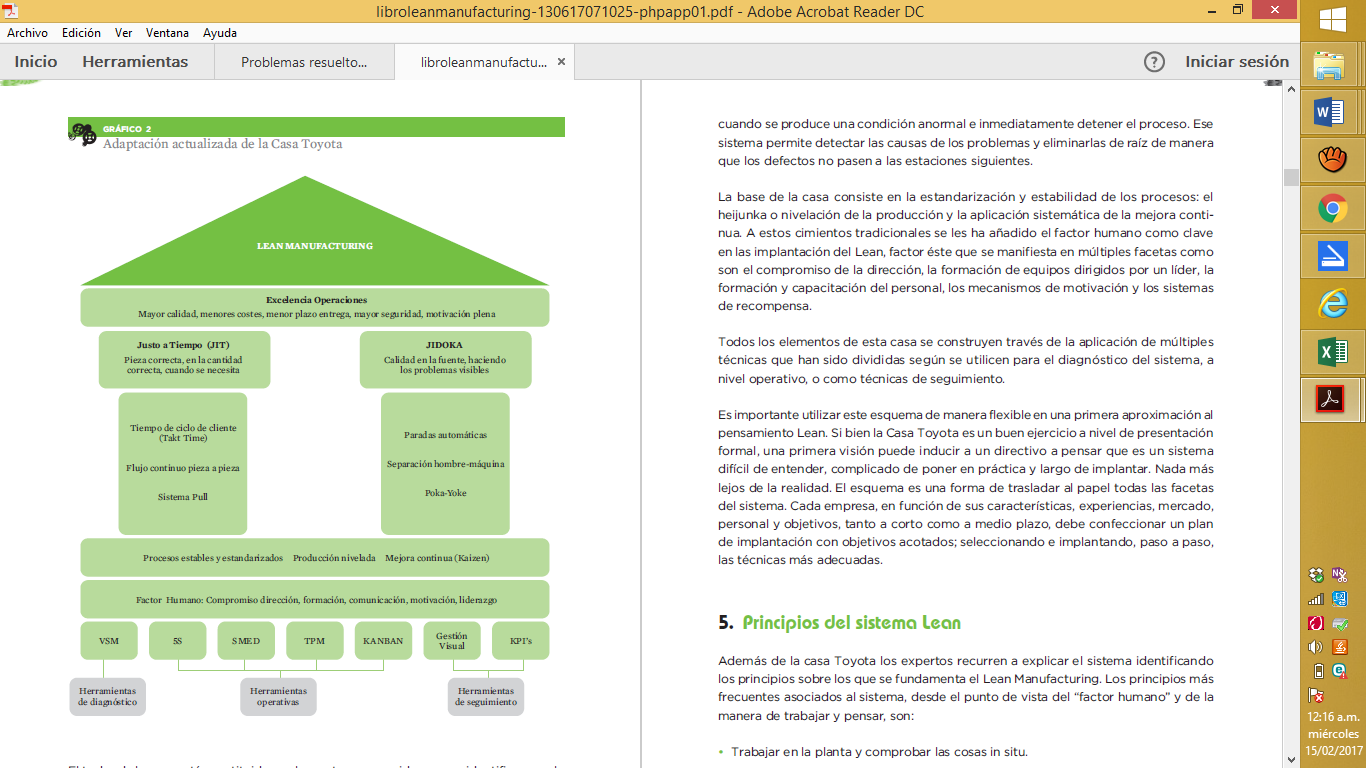Open the clock showing 12:16 a.m.
The image size is (1366, 768).
point(1332,733)
